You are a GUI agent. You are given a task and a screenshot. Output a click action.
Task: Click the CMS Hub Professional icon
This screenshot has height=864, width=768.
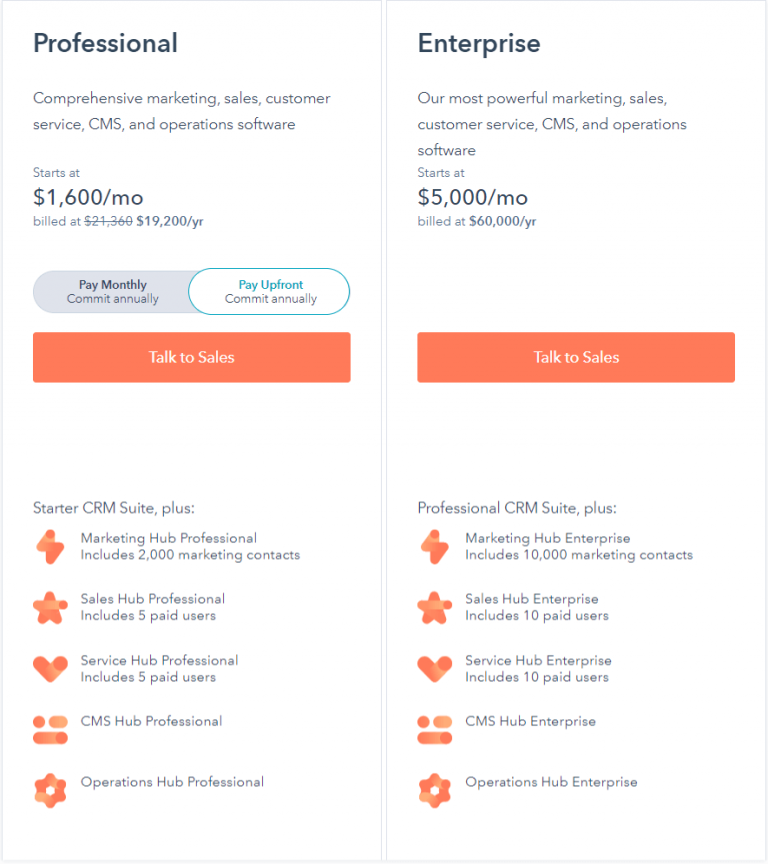pos(50,730)
